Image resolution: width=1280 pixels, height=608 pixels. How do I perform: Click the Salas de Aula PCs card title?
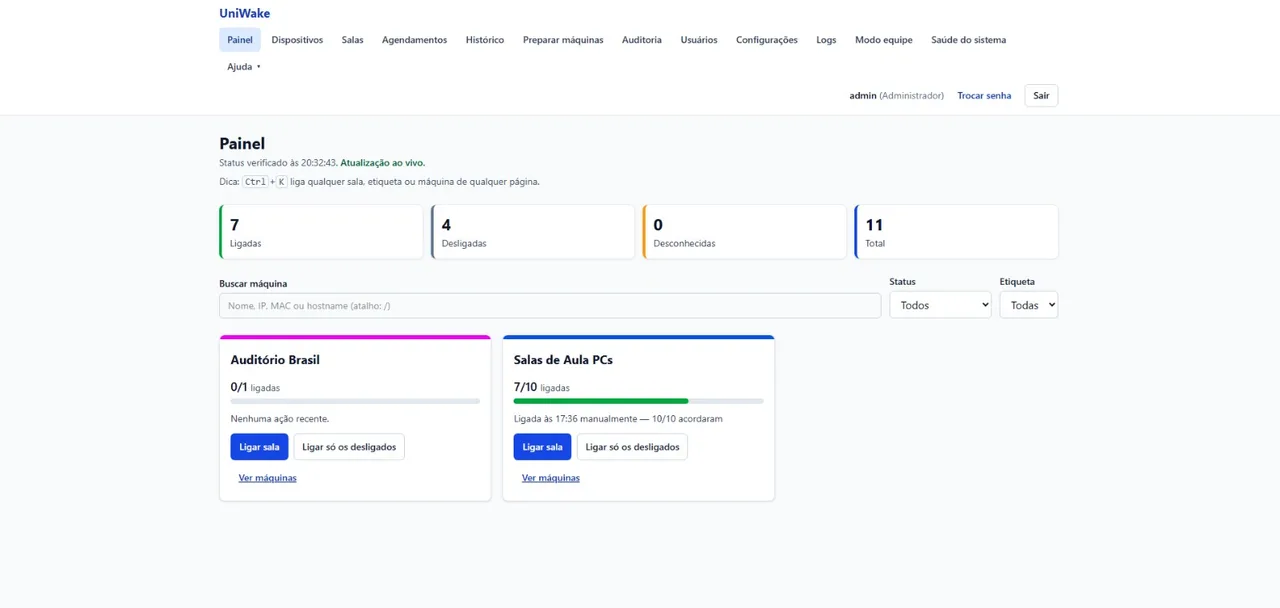click(x=563, y=360)
